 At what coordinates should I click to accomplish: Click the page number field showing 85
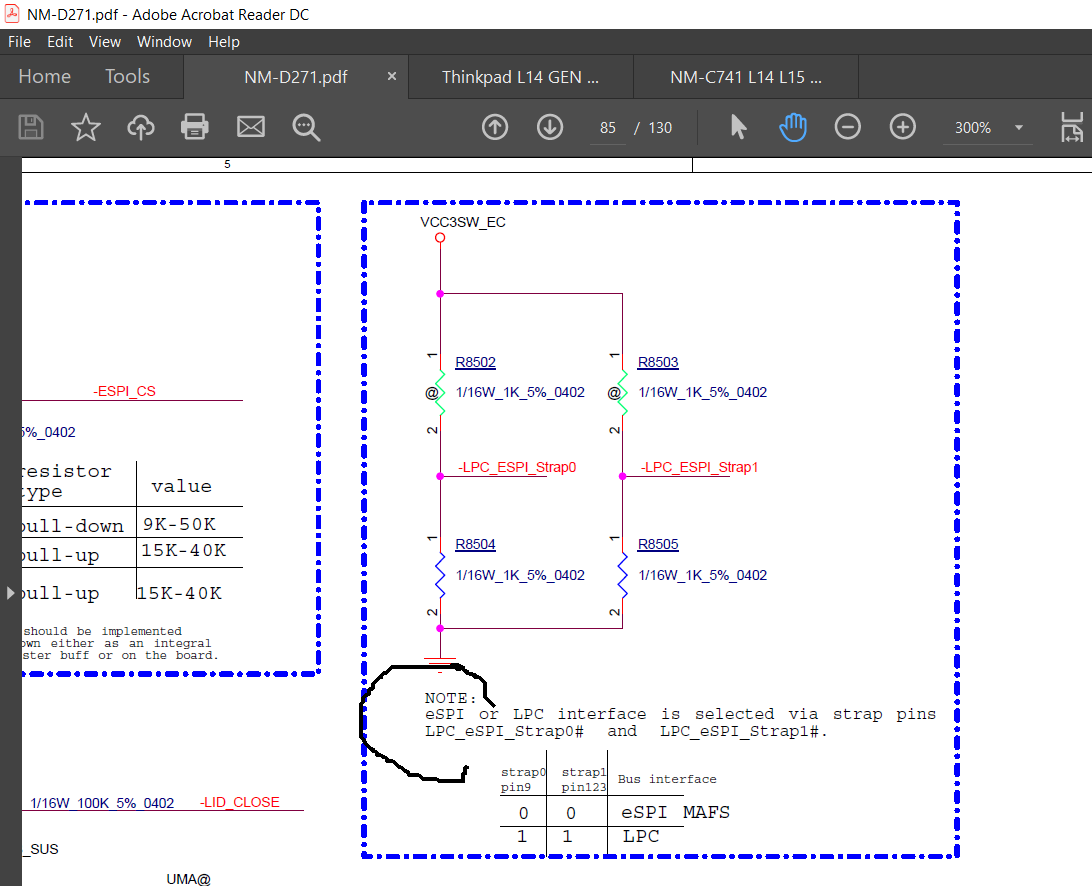click(x=608, y=128)
